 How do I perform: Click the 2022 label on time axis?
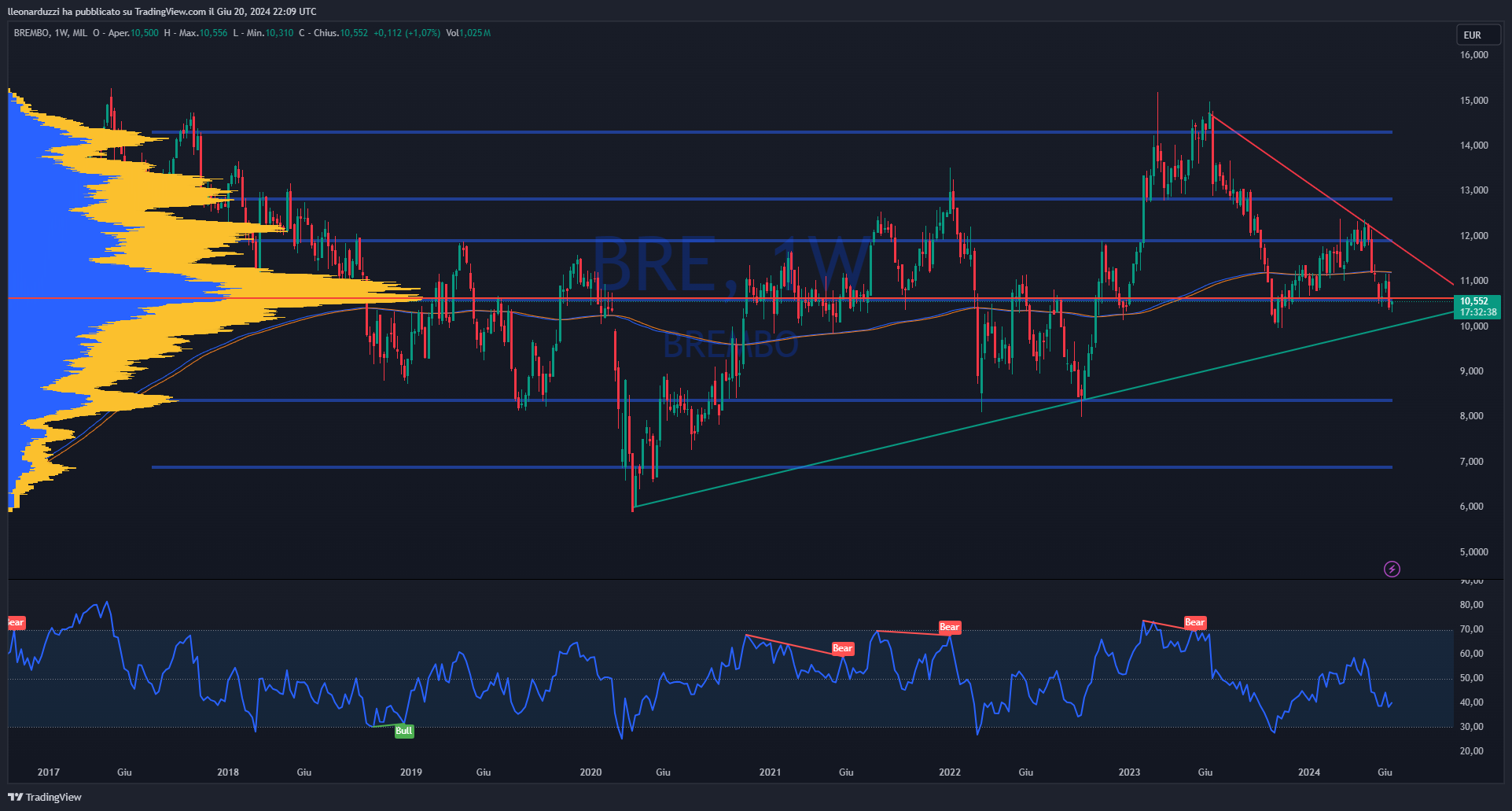[950, 772]
